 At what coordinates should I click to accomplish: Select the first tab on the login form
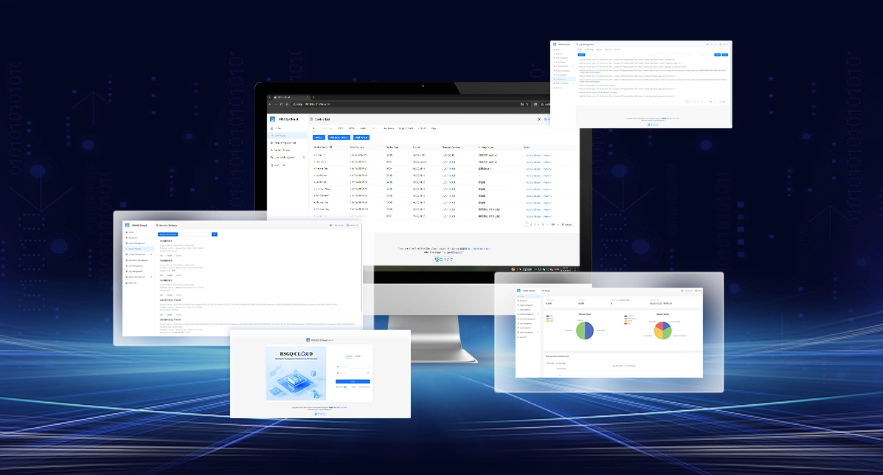pos(348,355)
